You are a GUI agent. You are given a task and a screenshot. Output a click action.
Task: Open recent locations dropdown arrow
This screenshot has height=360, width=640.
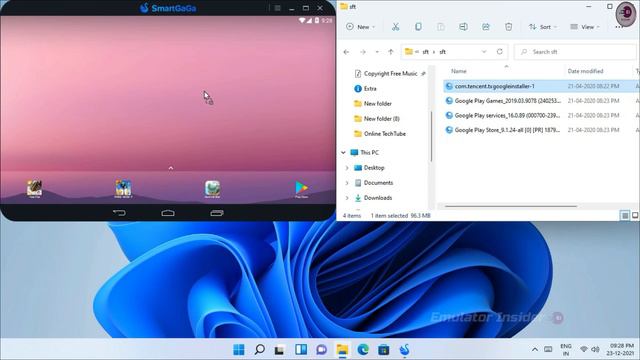point(377,52)
